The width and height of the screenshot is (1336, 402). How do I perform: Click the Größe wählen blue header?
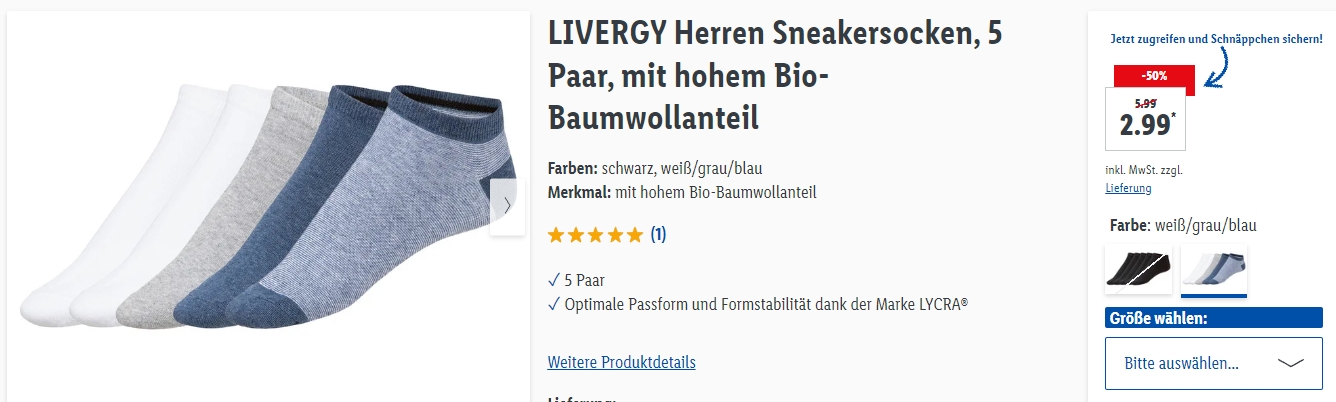coord(1213,319)
